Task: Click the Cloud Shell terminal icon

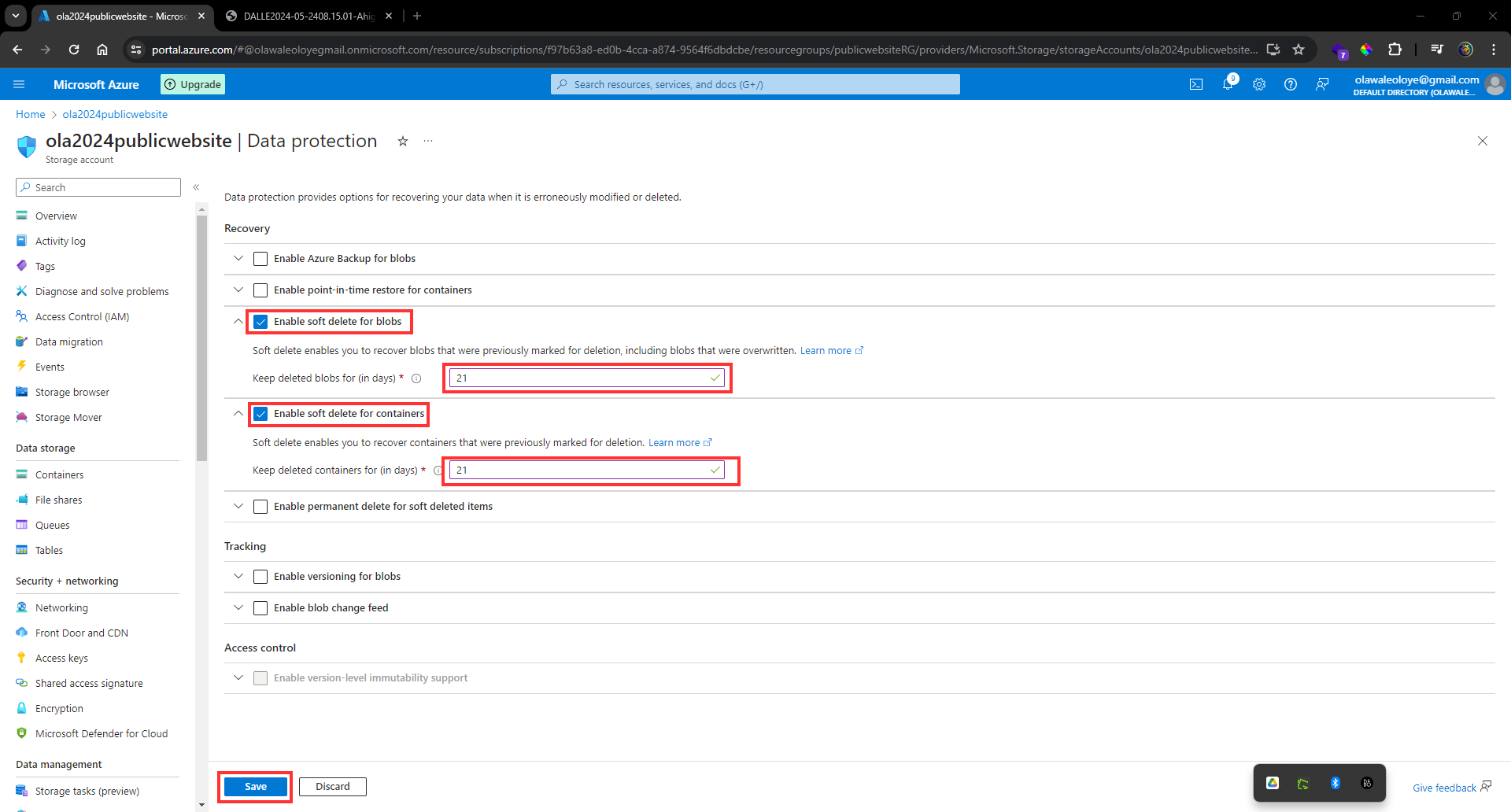Action: coord(1196,84)
